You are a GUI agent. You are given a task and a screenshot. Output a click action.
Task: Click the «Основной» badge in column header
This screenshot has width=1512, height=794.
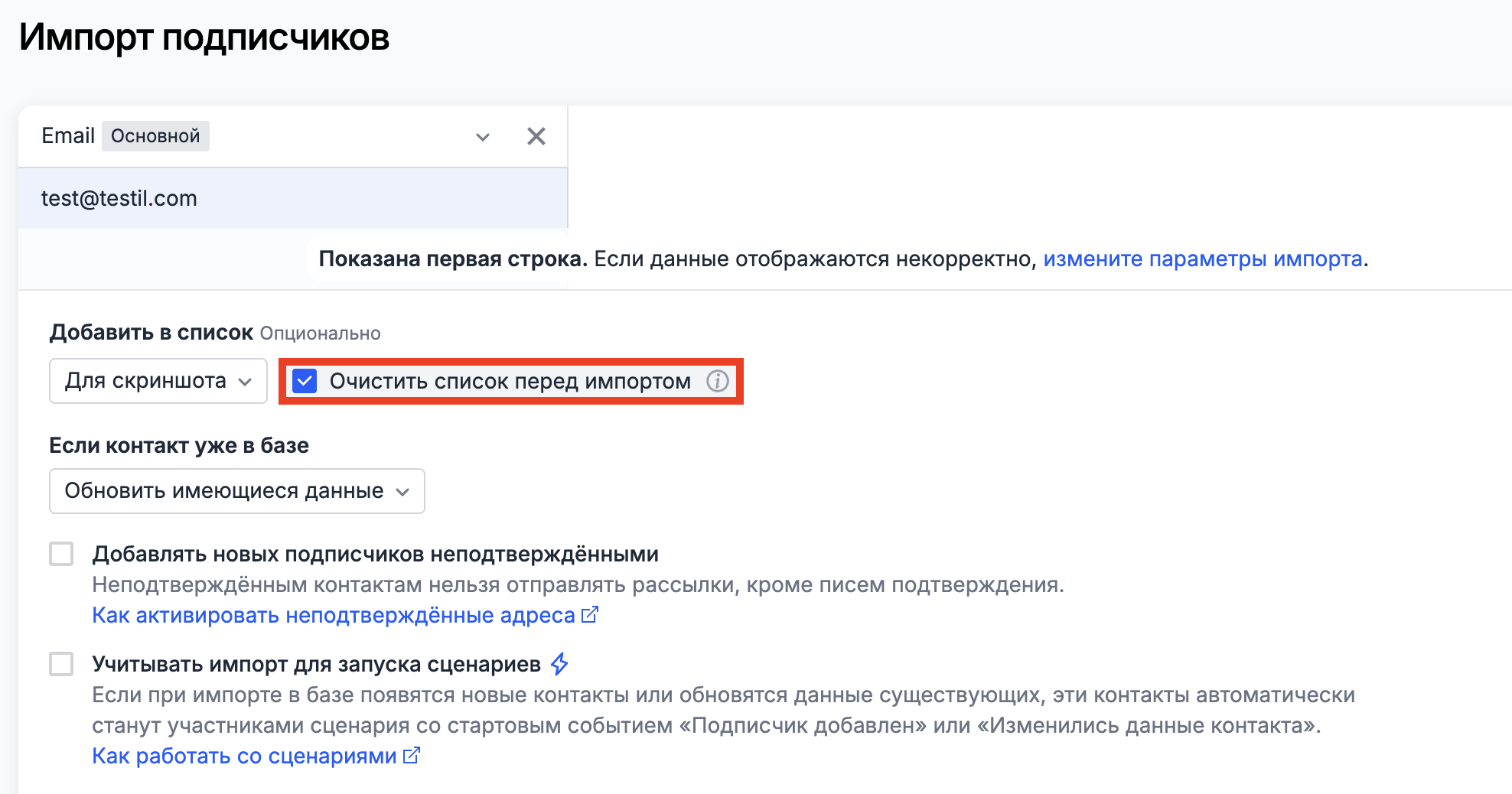point(155,136)
